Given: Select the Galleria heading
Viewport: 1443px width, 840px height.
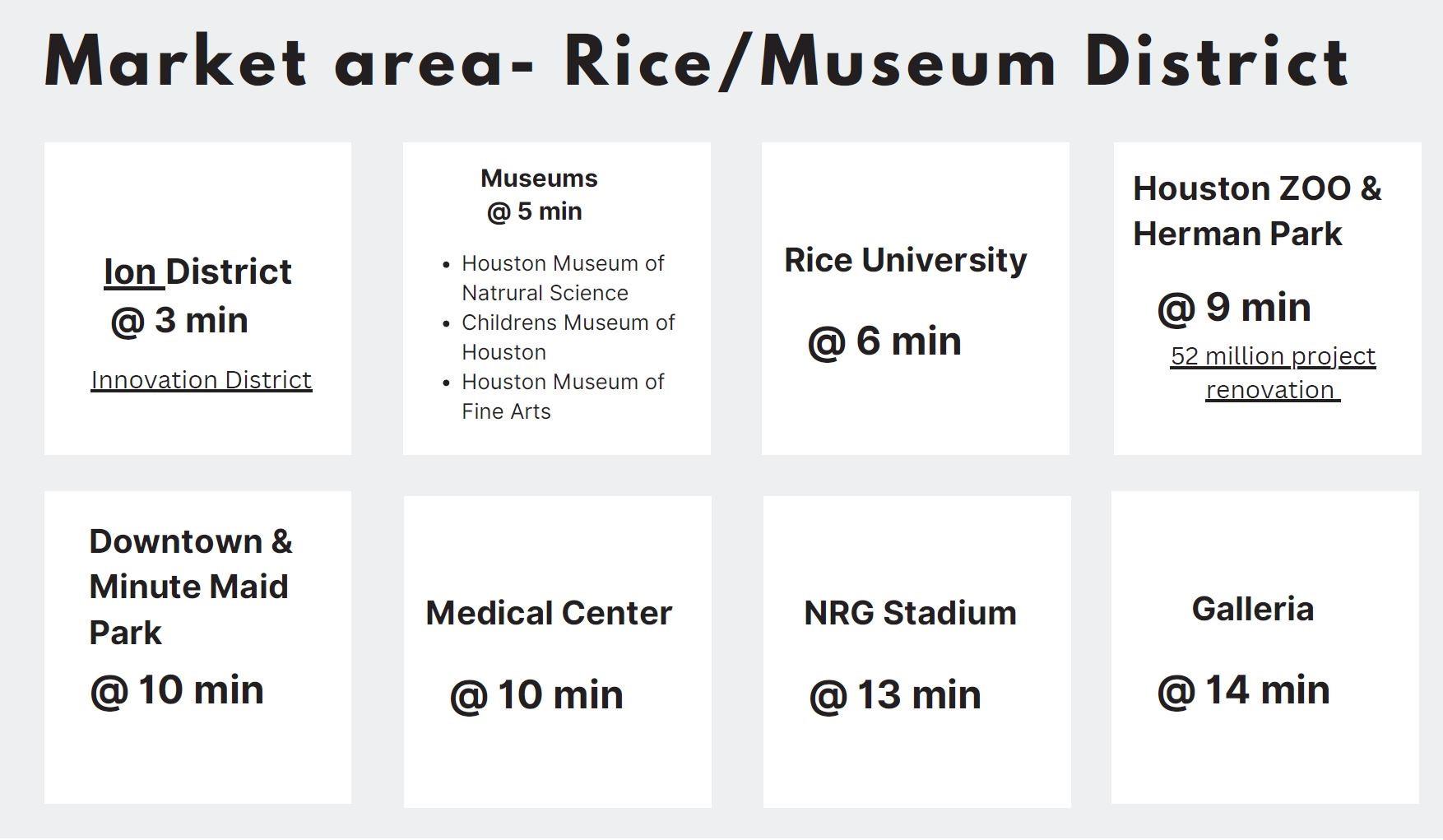Looking at the screenshot, I should [x=1252, y=610].
